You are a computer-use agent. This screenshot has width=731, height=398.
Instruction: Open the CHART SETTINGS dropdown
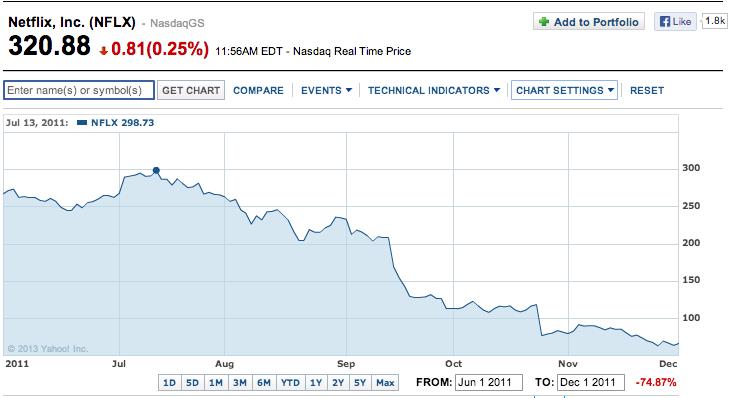coord(565,90)
